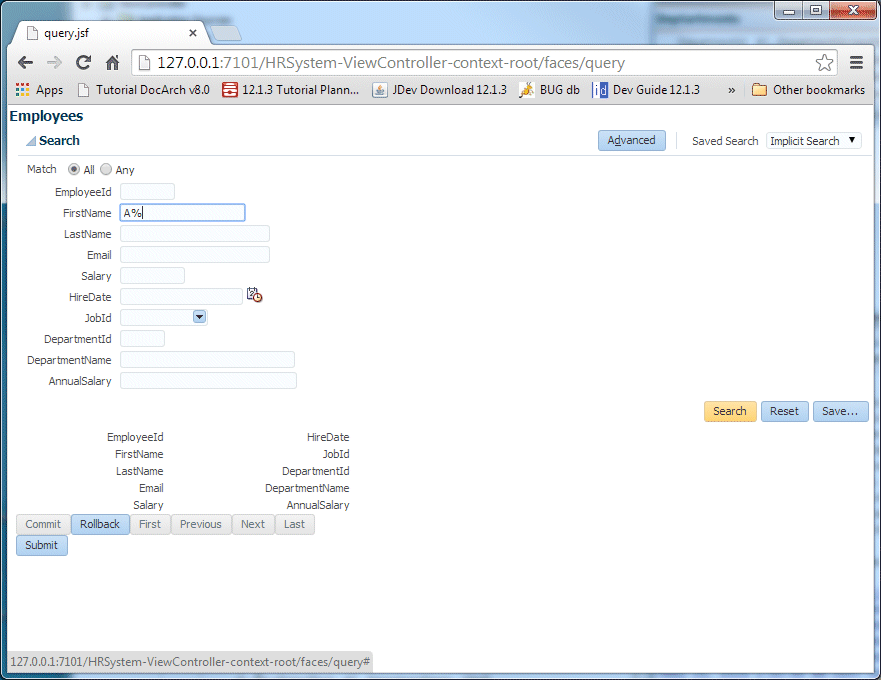Open the Apps grid icon in bookmarks bar
The image size is (881, 680).
[x=22, y=90]
